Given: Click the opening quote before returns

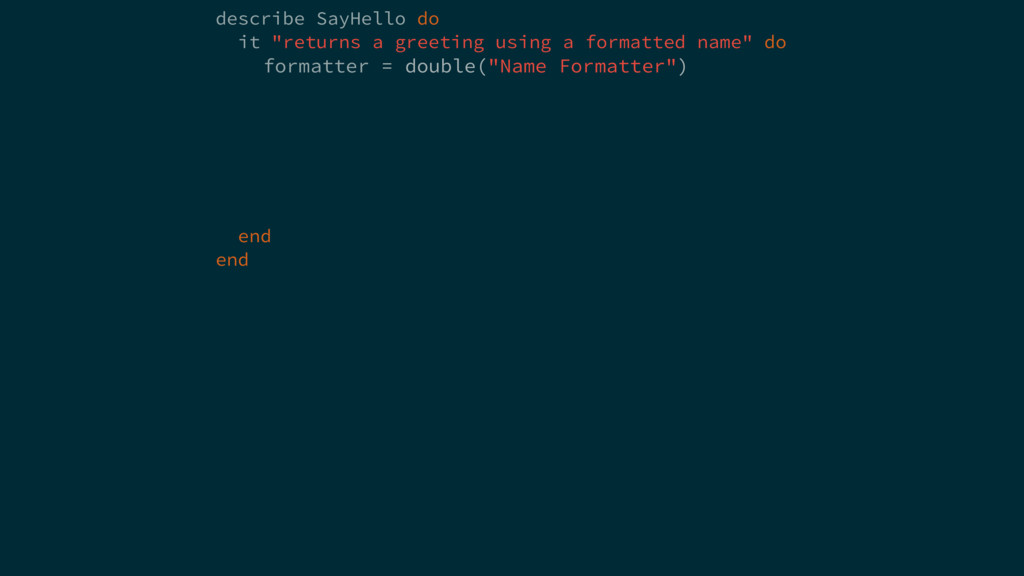Looking at the screenshot, I should coord(277,42).
